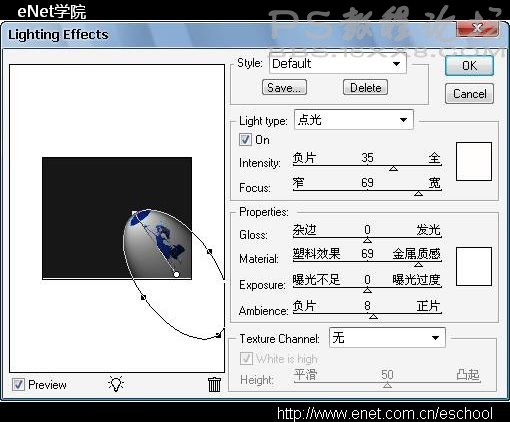
Task: Click the Cancel button
Action: 469,94
